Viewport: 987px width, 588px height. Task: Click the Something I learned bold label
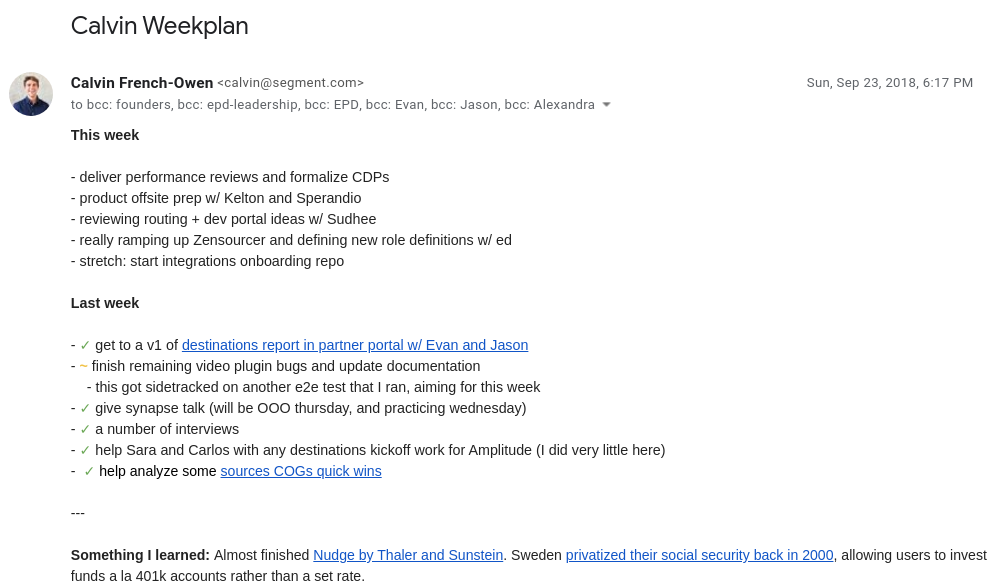pyautogui.click(x=140, y=555)
